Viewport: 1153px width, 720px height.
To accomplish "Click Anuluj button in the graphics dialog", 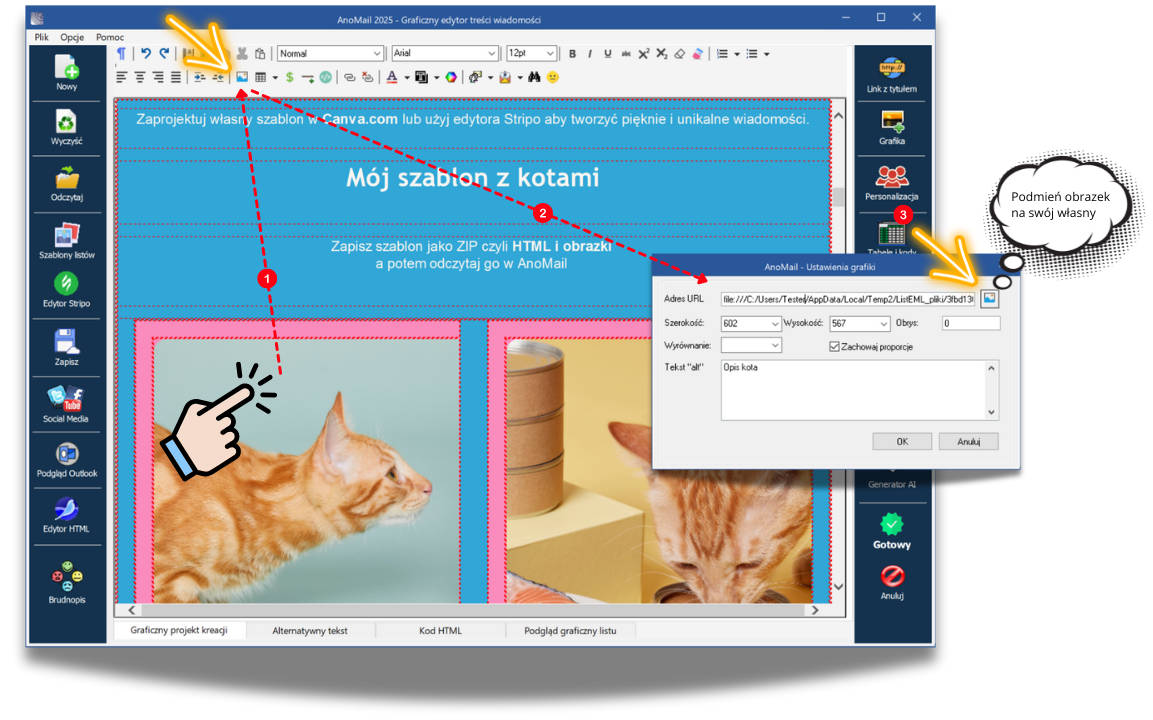I will (x=968, y=441).
